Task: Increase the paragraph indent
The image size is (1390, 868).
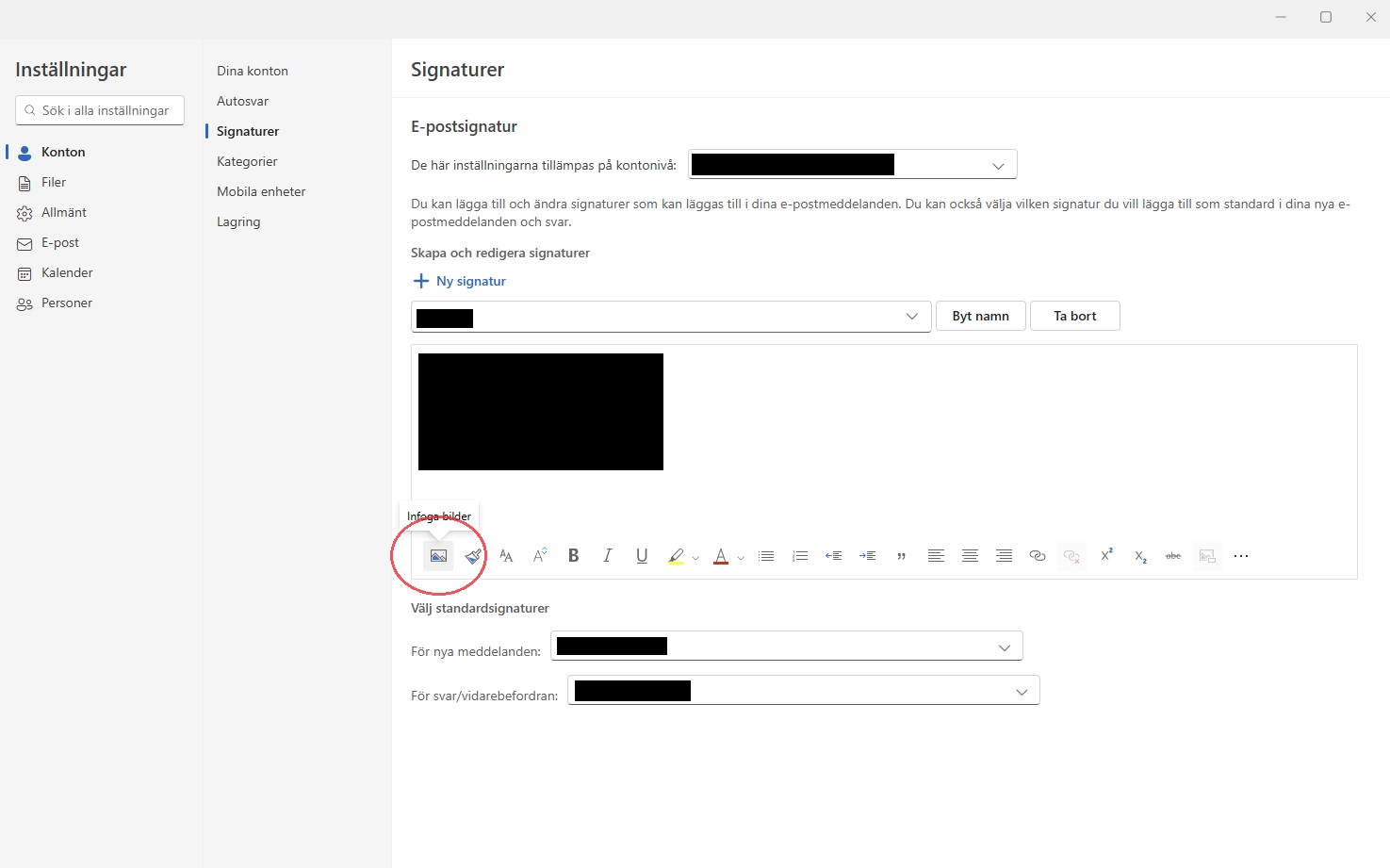Action: pyautogui.click(x=868, y=556)
